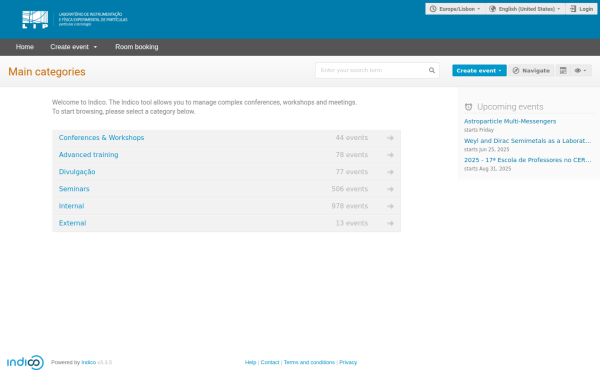The width and height of the screenshot is (600, 375).
Task: Open Astroparticle Multi-Messengers event
Action: click(x=510, y=121)
